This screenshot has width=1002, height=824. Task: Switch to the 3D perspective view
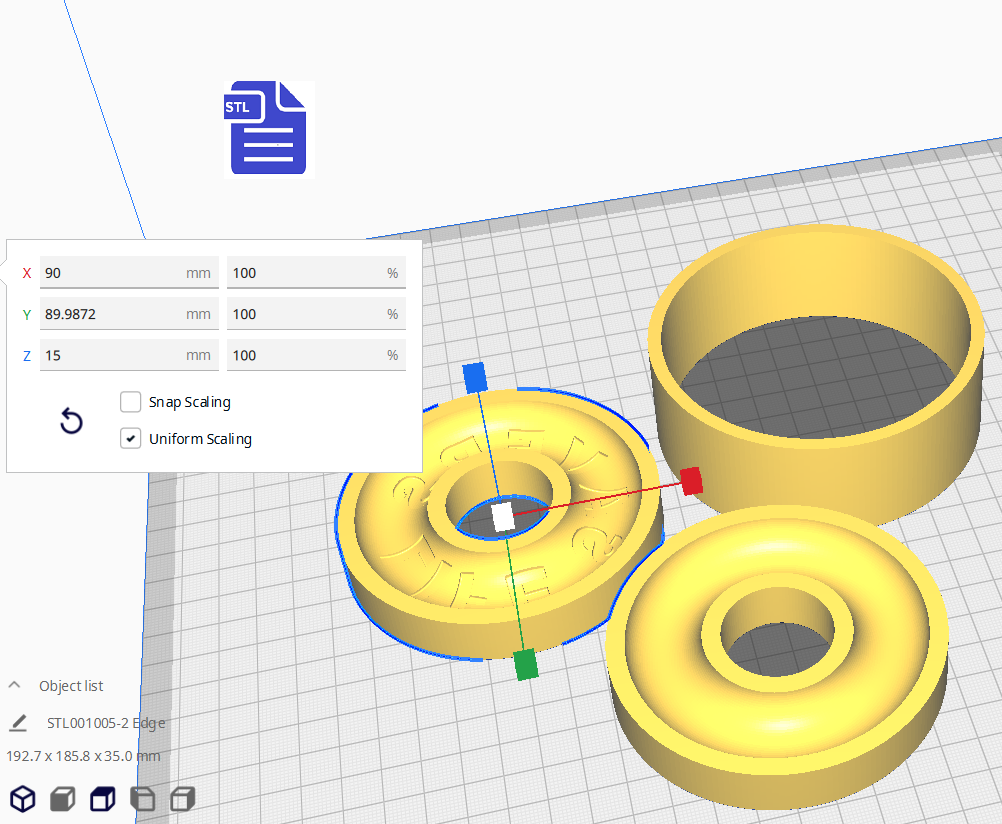[x=22, y=798]
